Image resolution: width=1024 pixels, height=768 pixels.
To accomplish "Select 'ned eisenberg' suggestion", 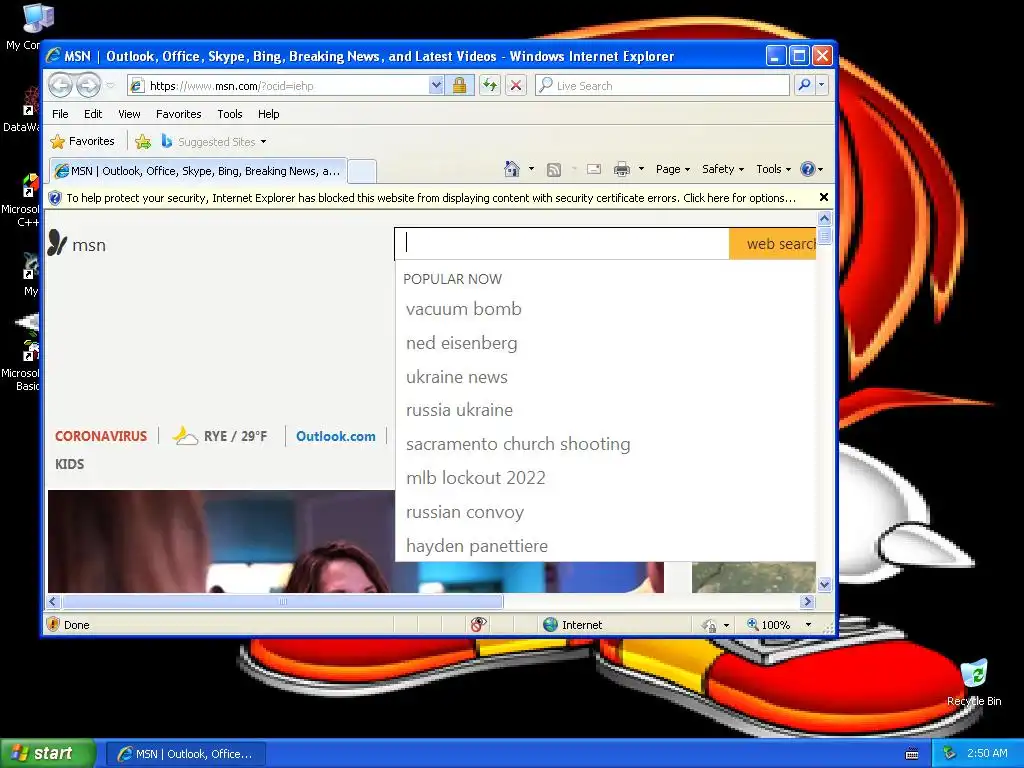I will pyautogui.click(x=461, y=343).
